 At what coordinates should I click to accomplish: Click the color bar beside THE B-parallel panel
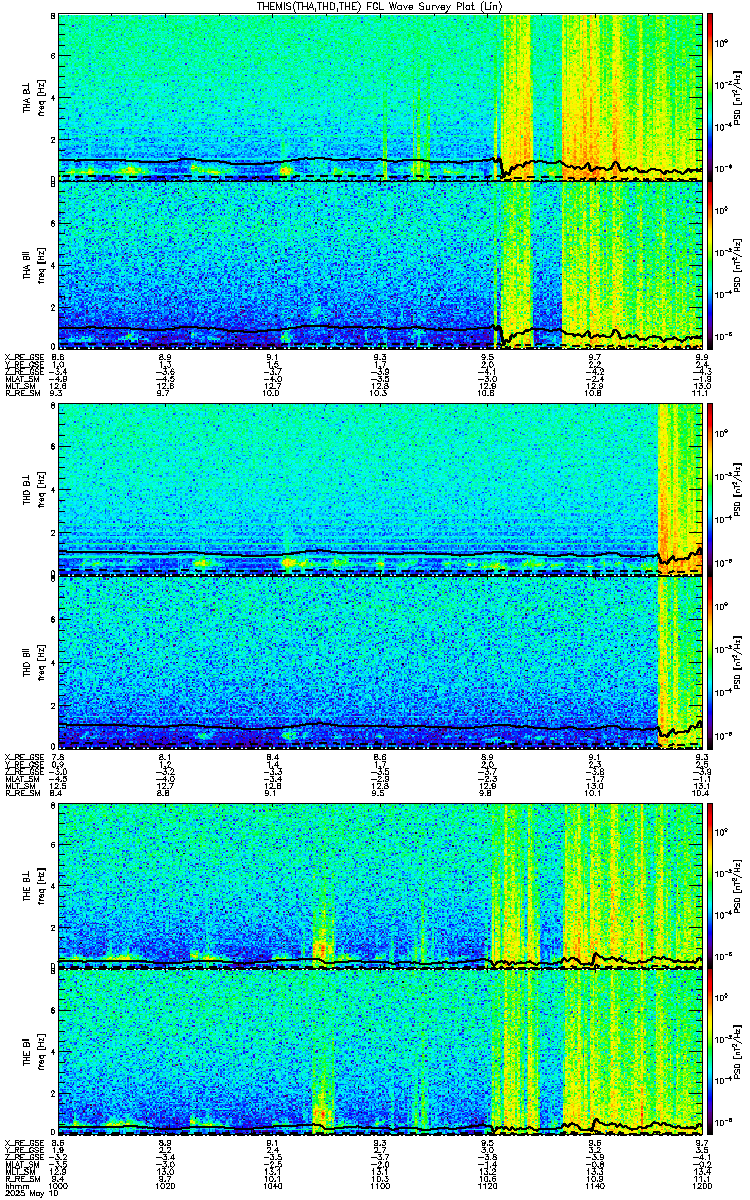[710, 1054]
